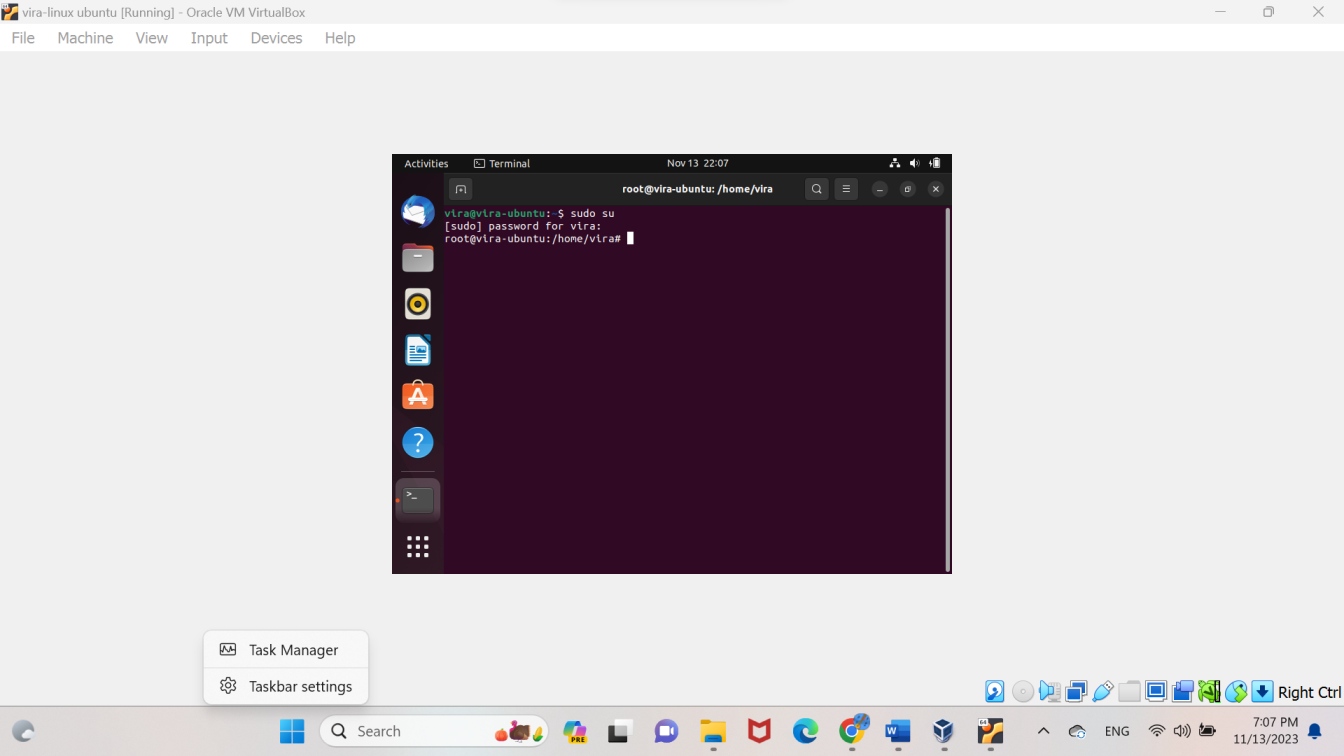
Task: Open the Thunderbird mail icon in Ubuntu dock
Action: click(x=418, y=211)
